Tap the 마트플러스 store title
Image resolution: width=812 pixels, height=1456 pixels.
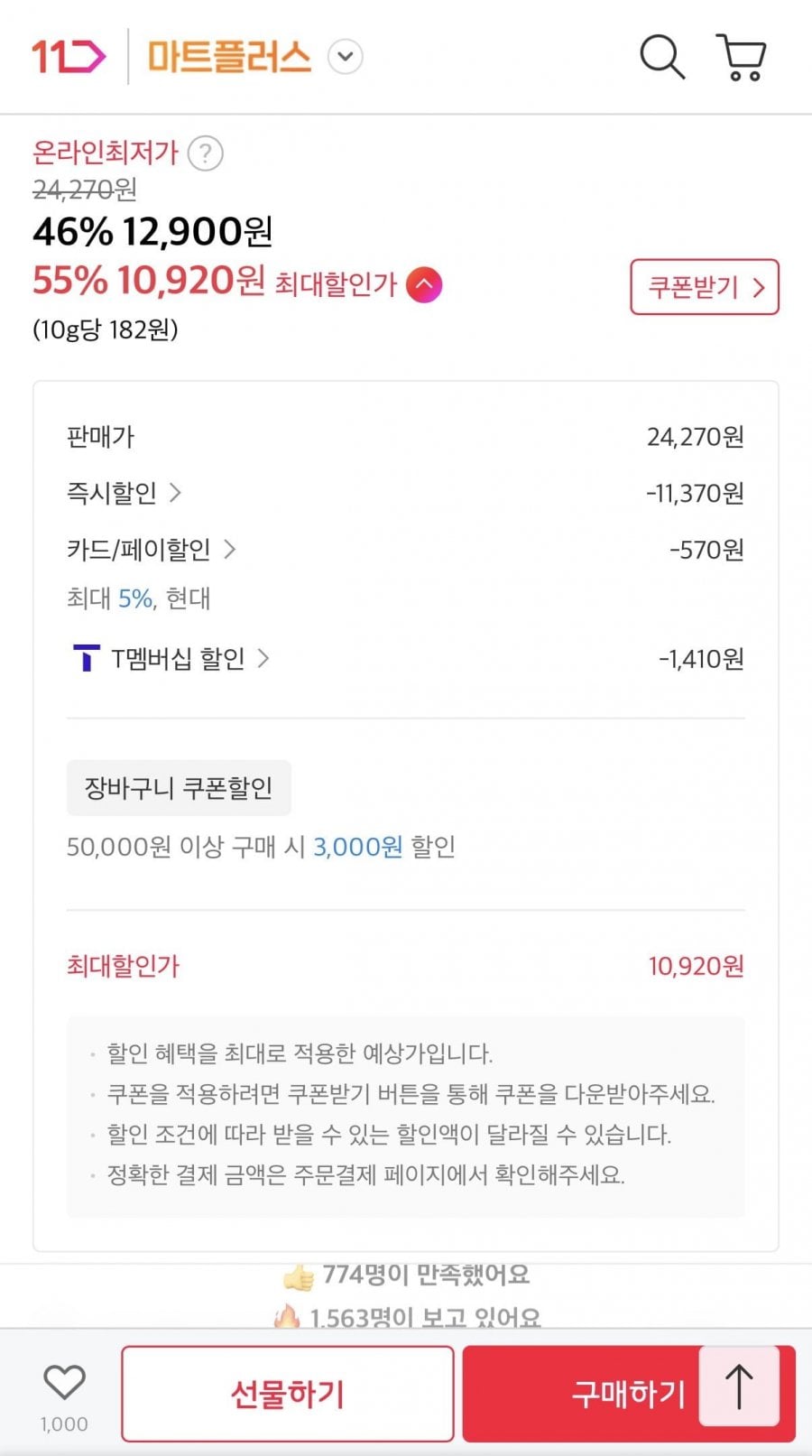click(229, 57)
